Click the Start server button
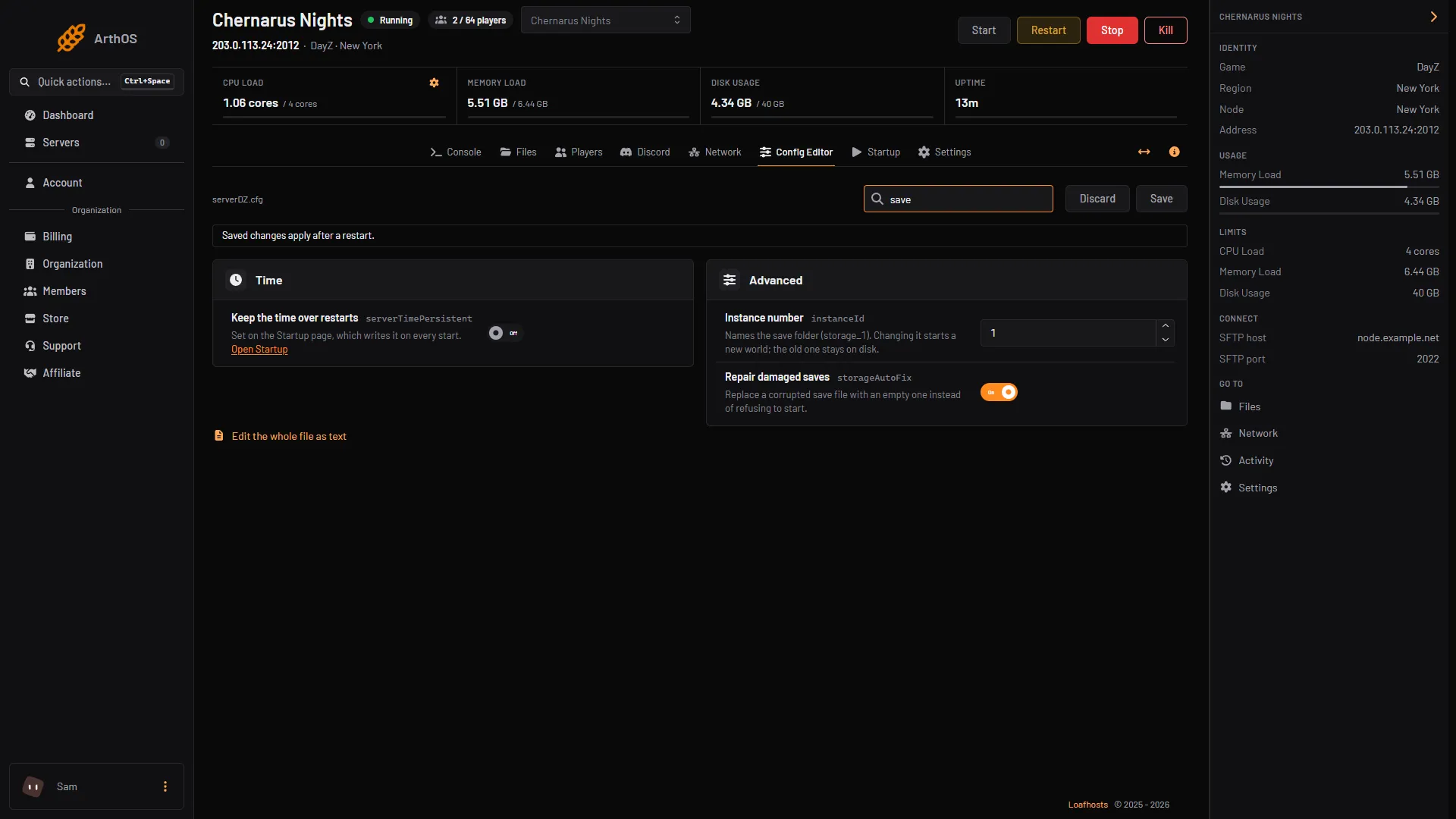The height and width of the screenshot is (819, 1456). [984, 30]
